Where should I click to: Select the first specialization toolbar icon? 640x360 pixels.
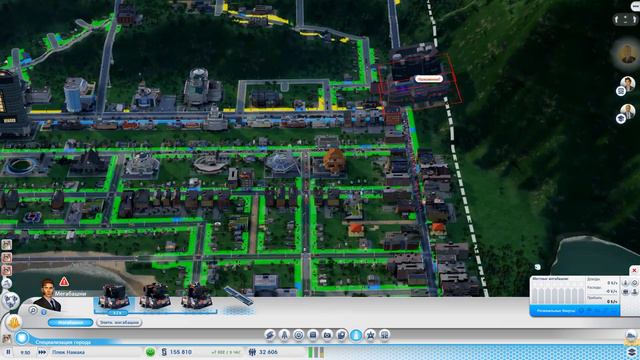coord(270,335)
